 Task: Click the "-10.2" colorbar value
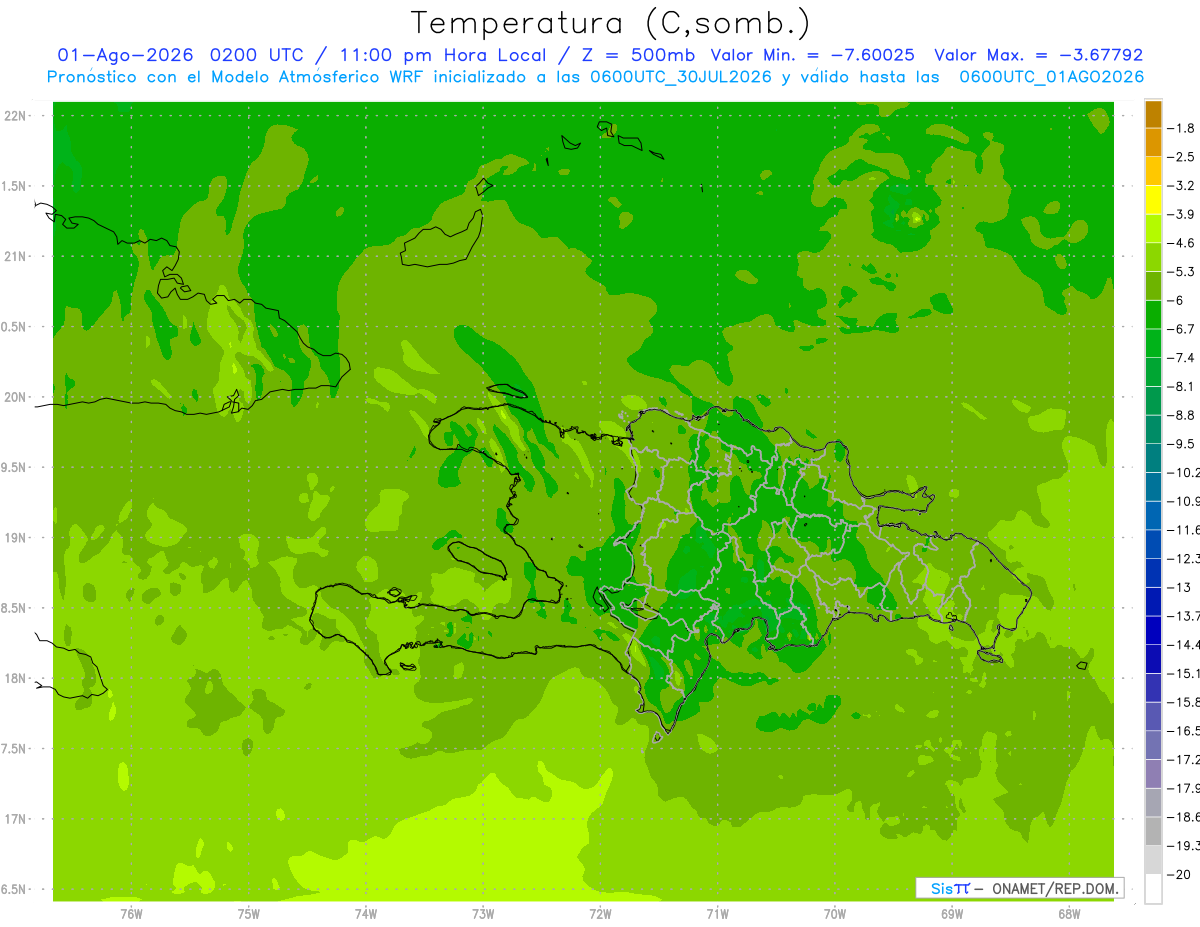1183,472
